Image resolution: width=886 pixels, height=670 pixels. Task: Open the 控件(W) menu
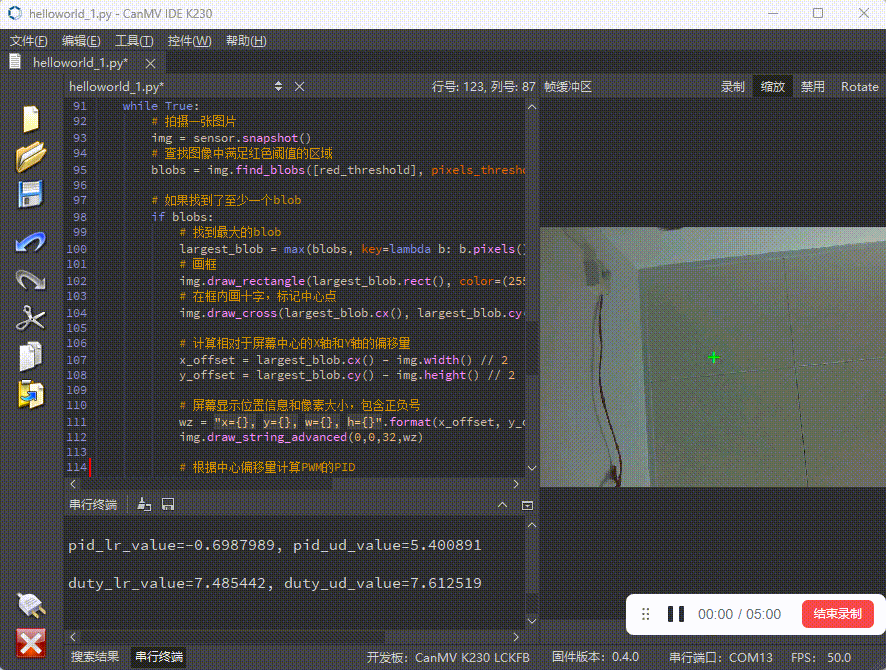(x=189, y=41)
